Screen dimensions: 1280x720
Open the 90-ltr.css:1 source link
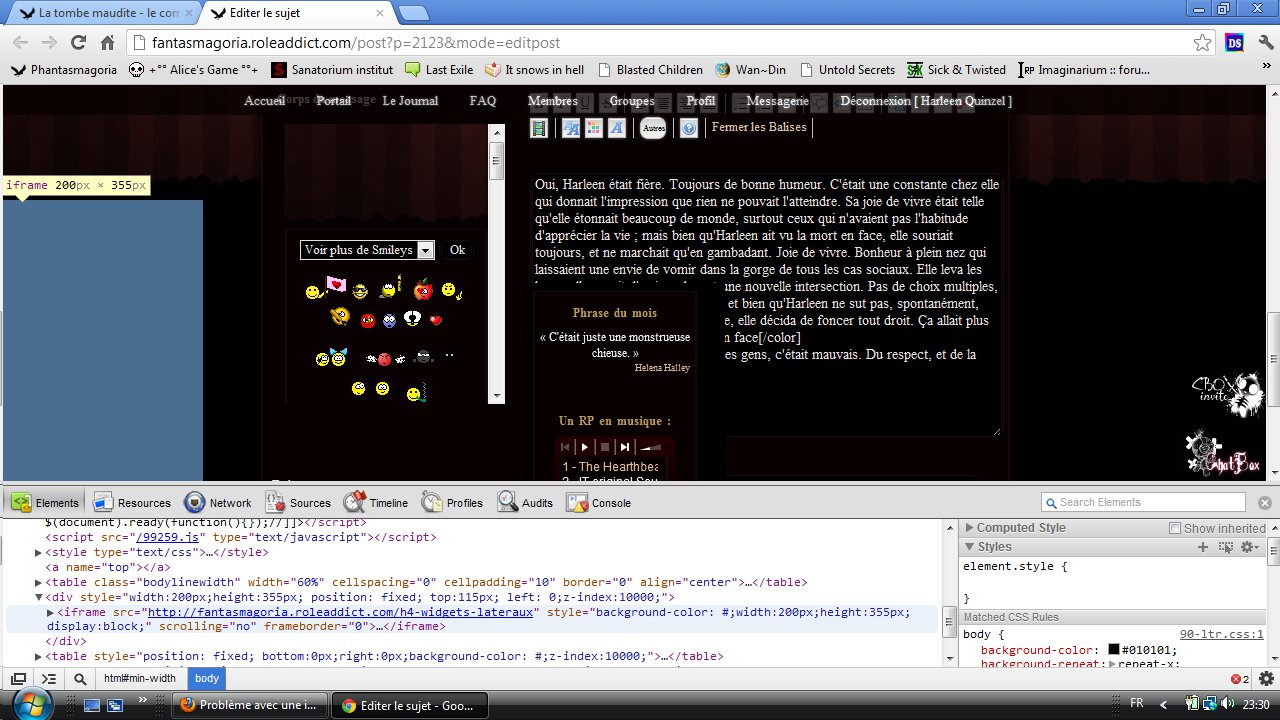click(1221, 634)
